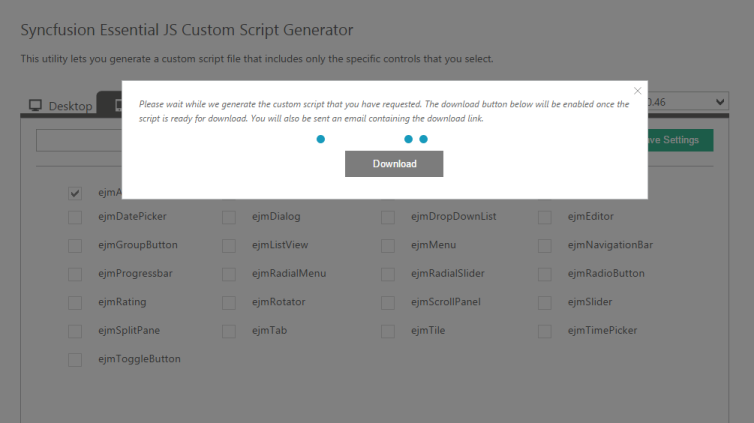Click the Download button in the dialog
The image size is (754, 423).
click(x=394, y=164)
